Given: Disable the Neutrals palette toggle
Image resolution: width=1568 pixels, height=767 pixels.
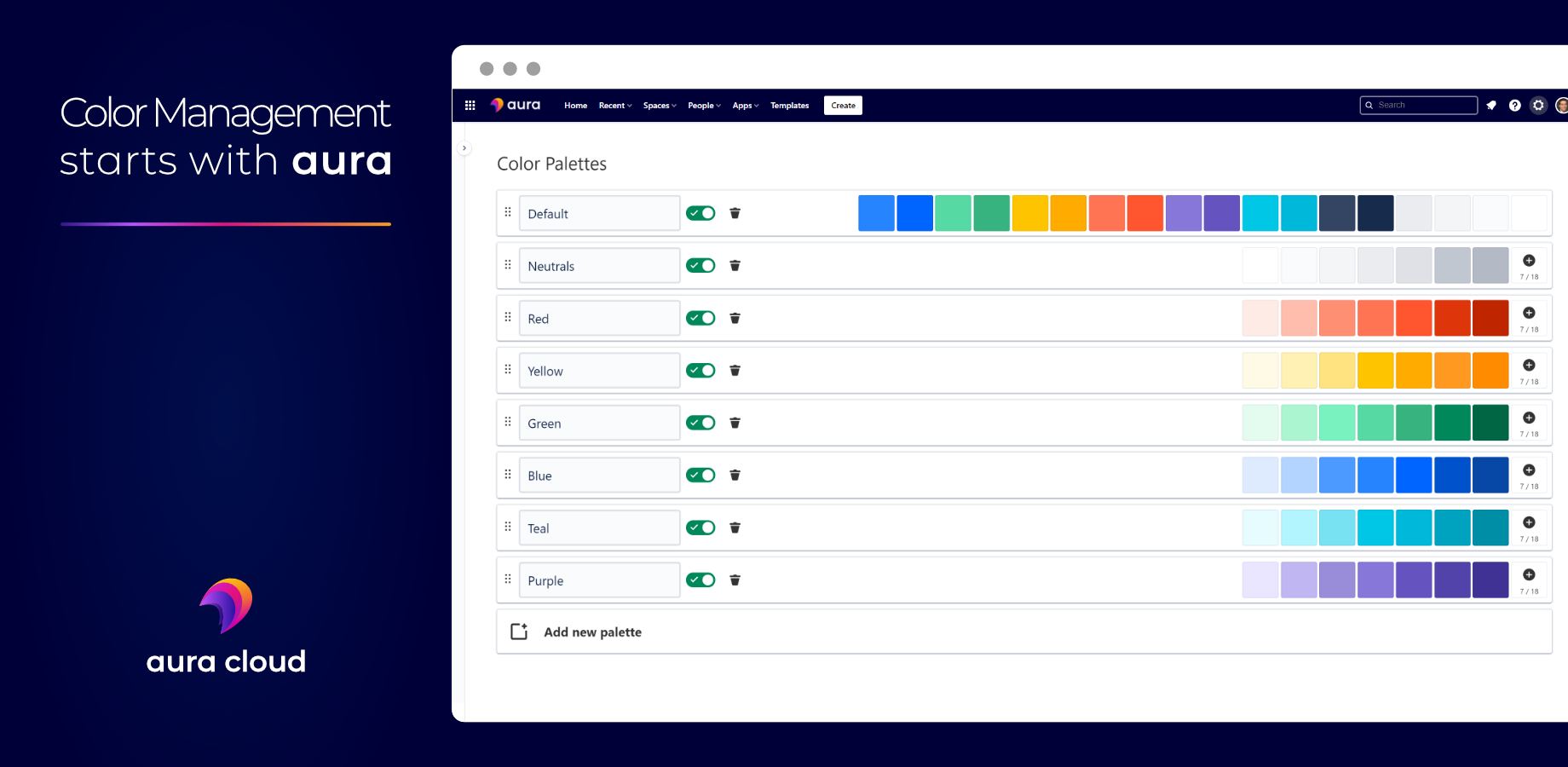Looking at the screenshot, I should (x=700, y=266).
